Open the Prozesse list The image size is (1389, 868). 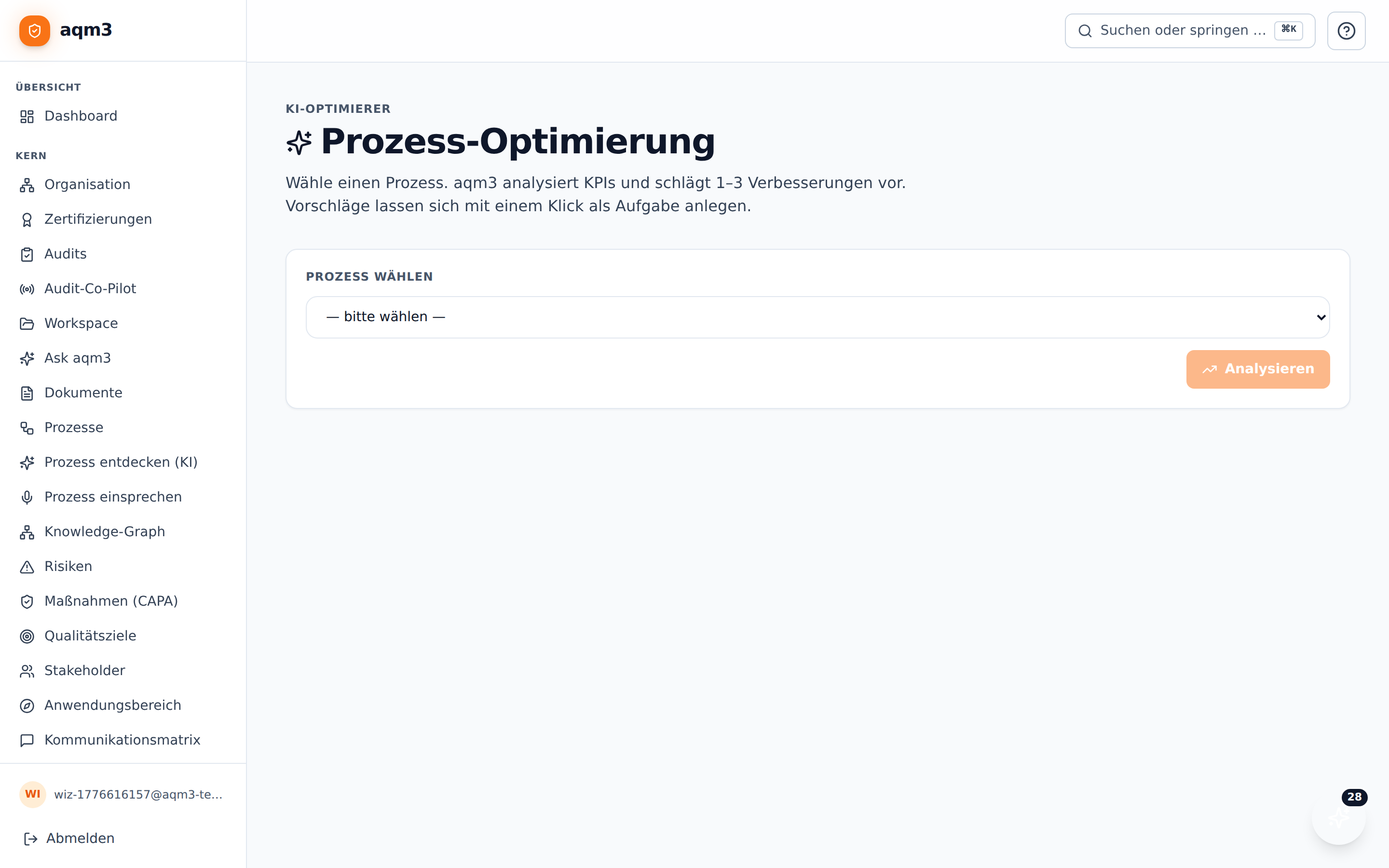[x=123, y=428]
